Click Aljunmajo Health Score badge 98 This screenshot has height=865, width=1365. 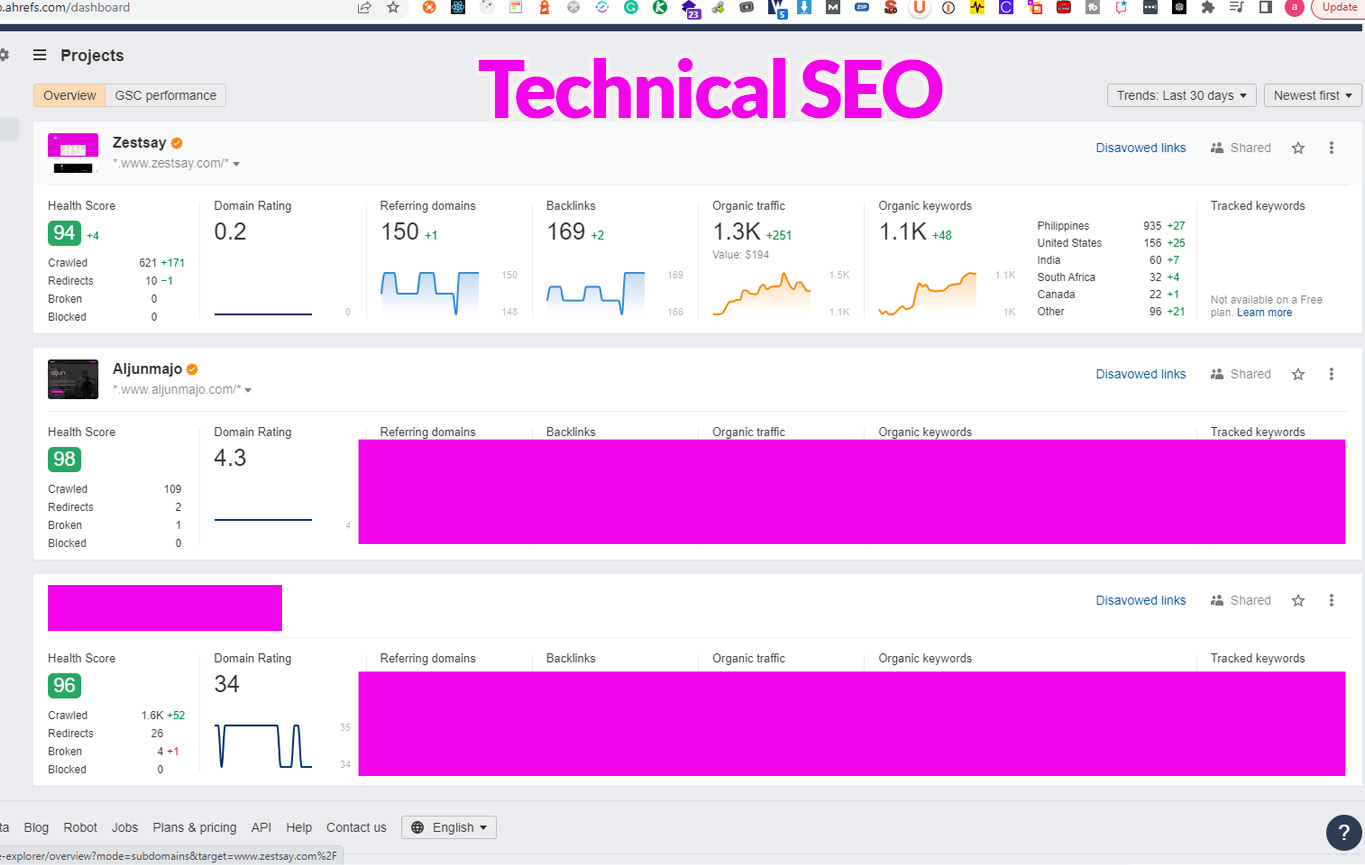click(64, 459)
